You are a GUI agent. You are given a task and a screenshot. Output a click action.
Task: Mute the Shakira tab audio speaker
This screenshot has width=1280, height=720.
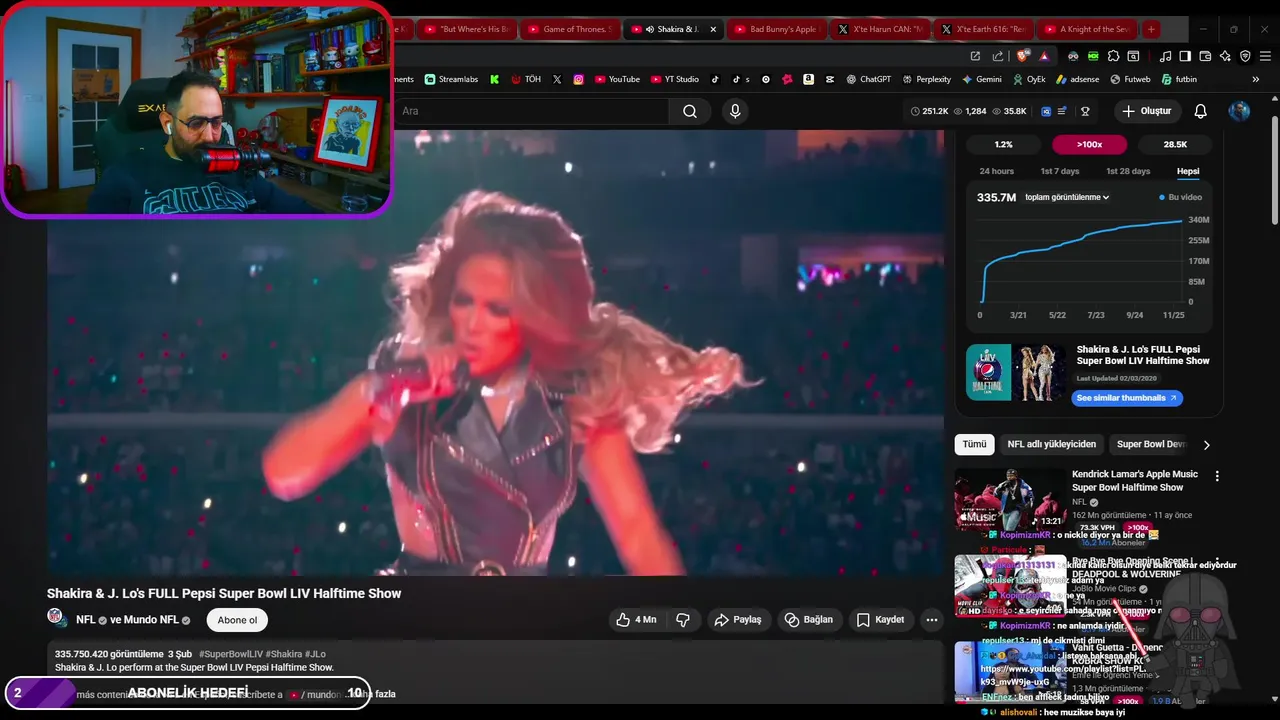650,29
